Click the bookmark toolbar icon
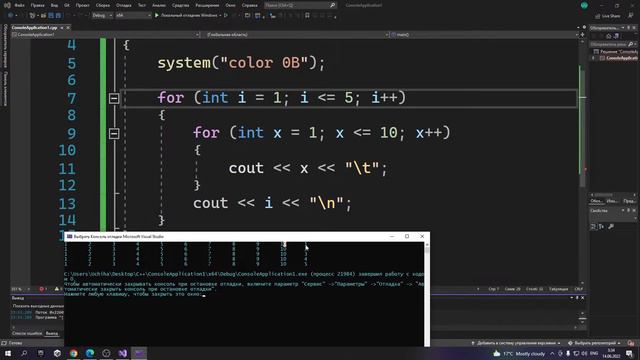 click(307, 16)
